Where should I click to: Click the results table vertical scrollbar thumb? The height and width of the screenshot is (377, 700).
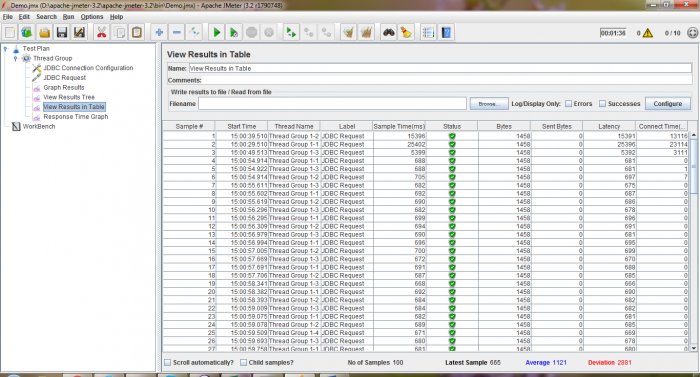coord(694,166)
